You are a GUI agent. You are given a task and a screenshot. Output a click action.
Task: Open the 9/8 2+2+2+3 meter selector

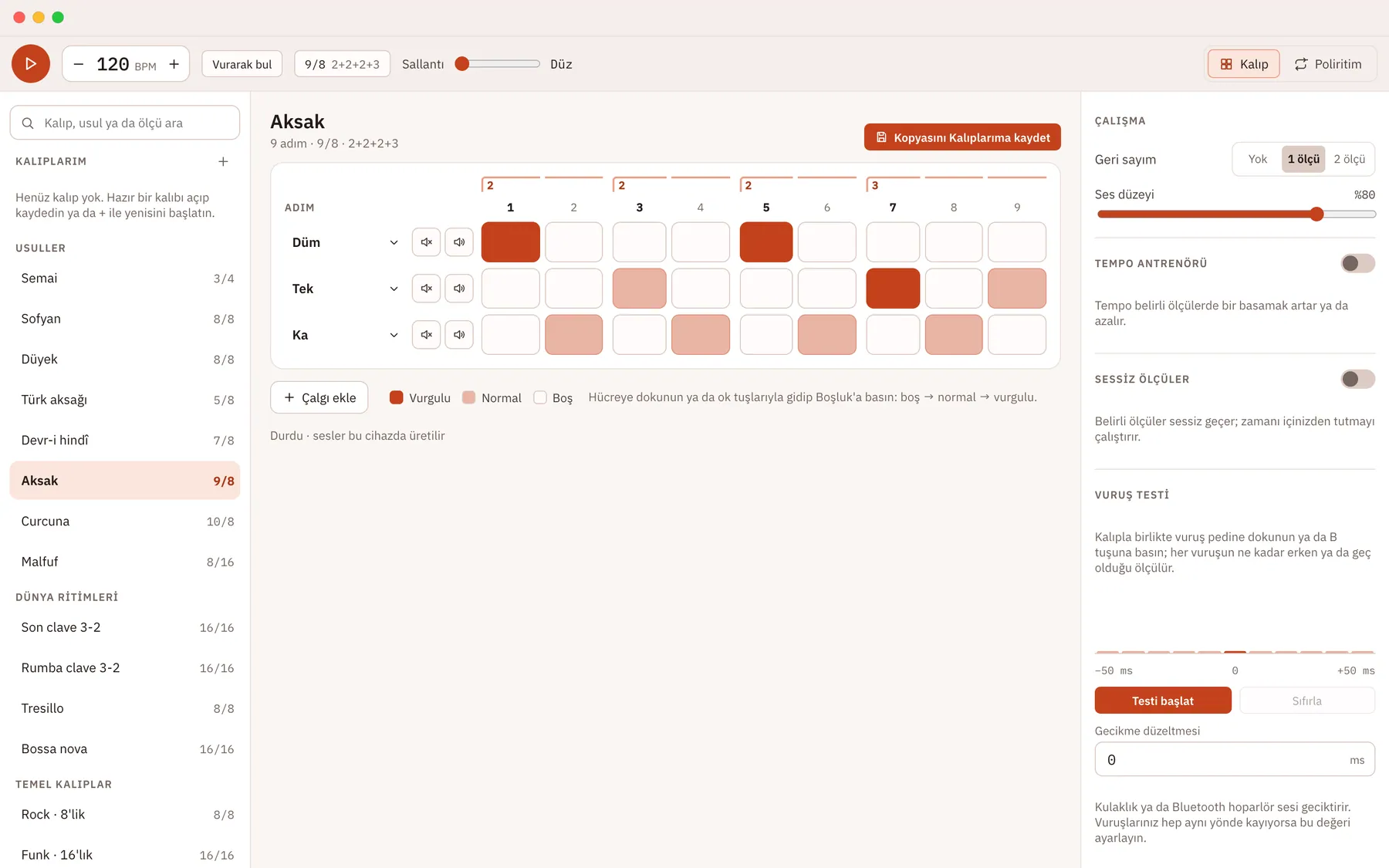tap(342, 64)
